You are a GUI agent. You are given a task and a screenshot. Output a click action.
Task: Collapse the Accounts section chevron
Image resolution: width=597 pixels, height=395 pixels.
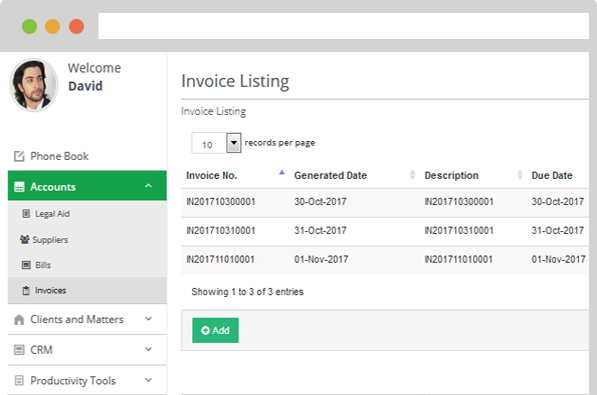148,186
